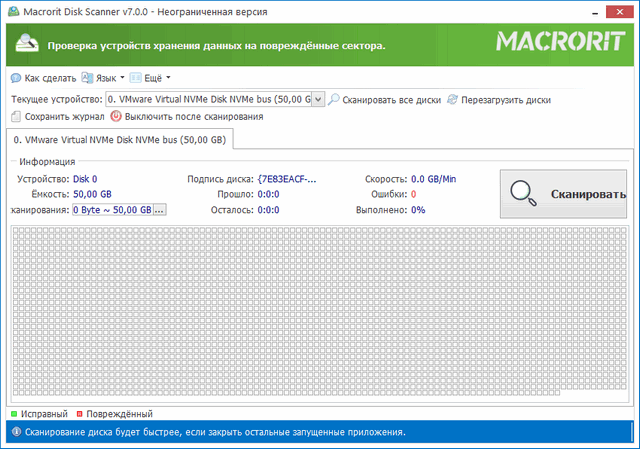
Task: Expand the 'Текущее устройство' device combo box
Action: [x=318, y=99]
